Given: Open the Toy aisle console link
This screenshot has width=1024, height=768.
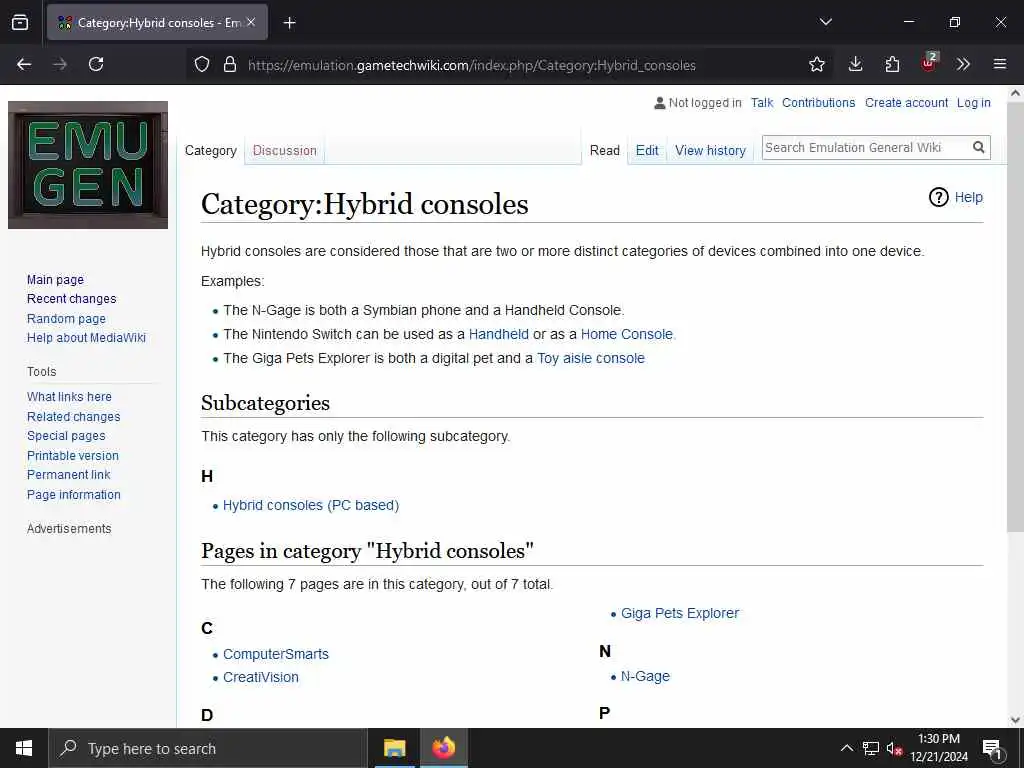Looking at the screenshot, I should coord(590,359).
